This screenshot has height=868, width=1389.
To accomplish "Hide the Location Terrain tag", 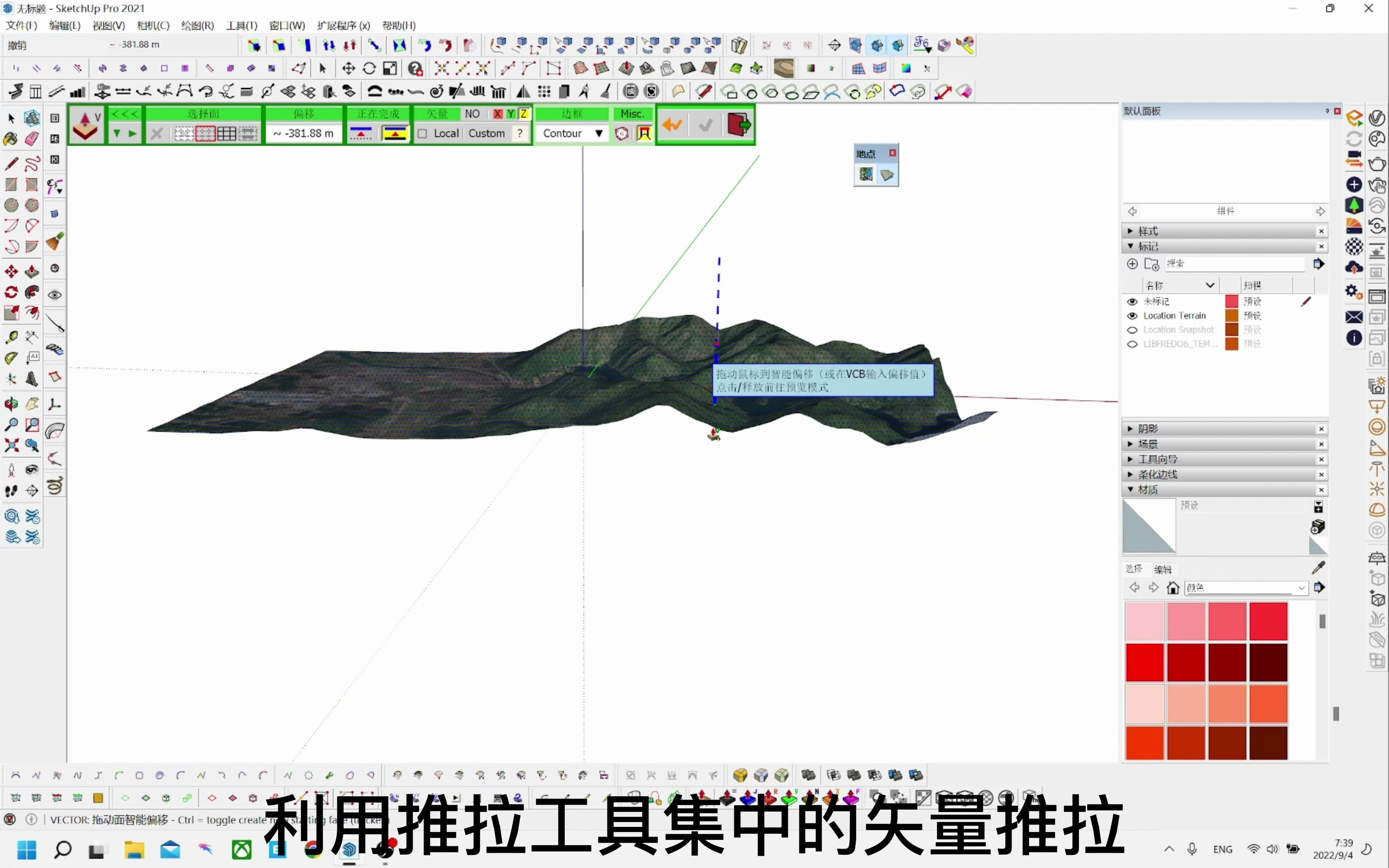I will 1133,316.
